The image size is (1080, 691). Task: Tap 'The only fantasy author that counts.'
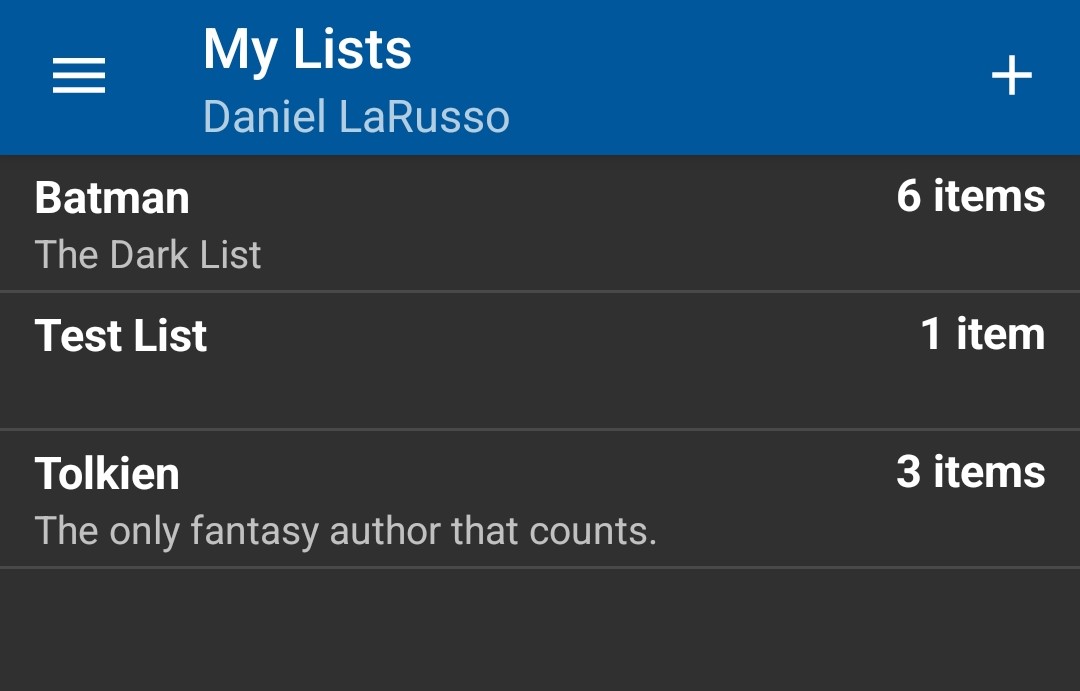[x=345, y=530]
